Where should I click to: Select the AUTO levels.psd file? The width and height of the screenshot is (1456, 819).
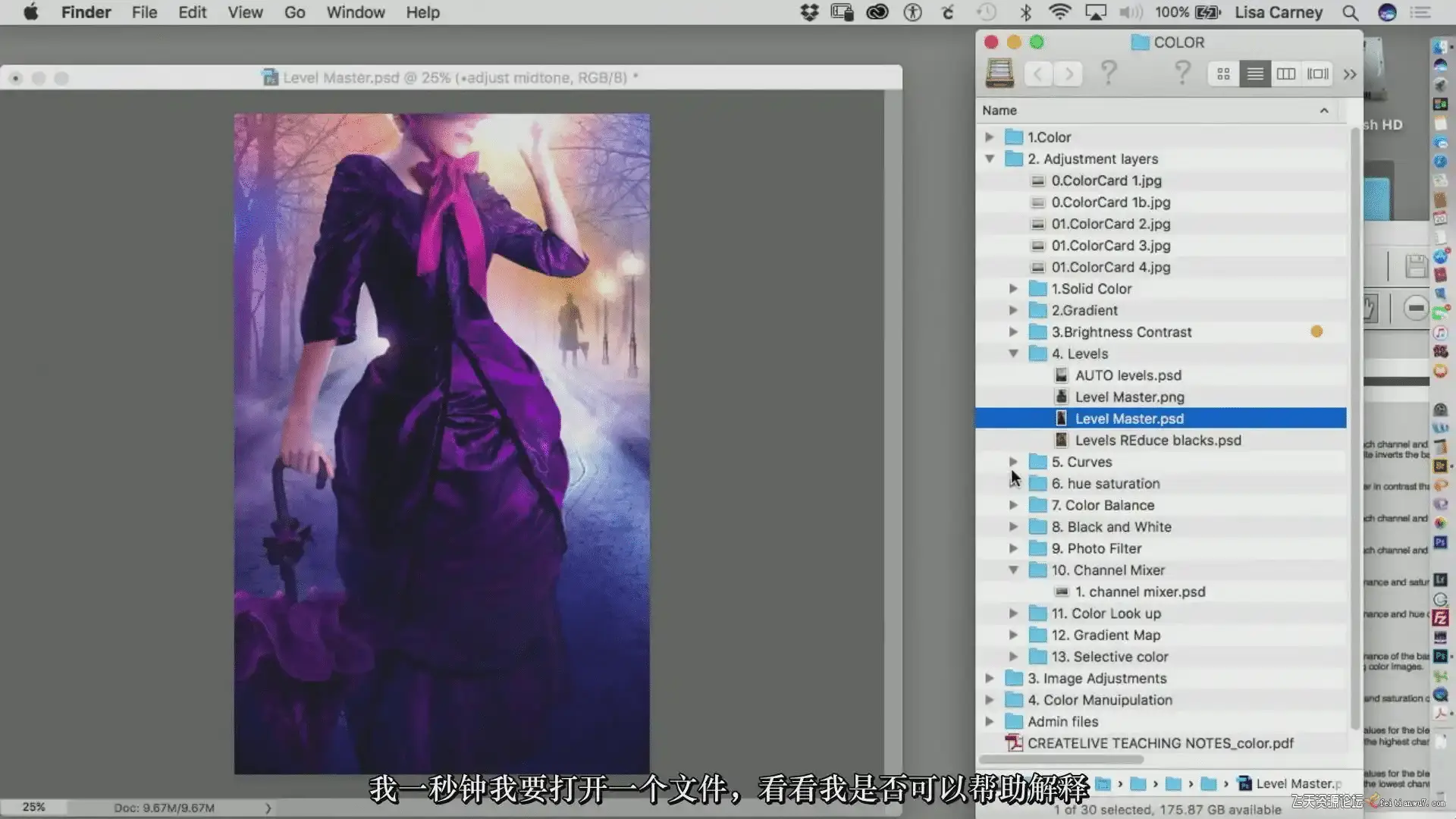pyautogui.click(x=1128, y=375)
